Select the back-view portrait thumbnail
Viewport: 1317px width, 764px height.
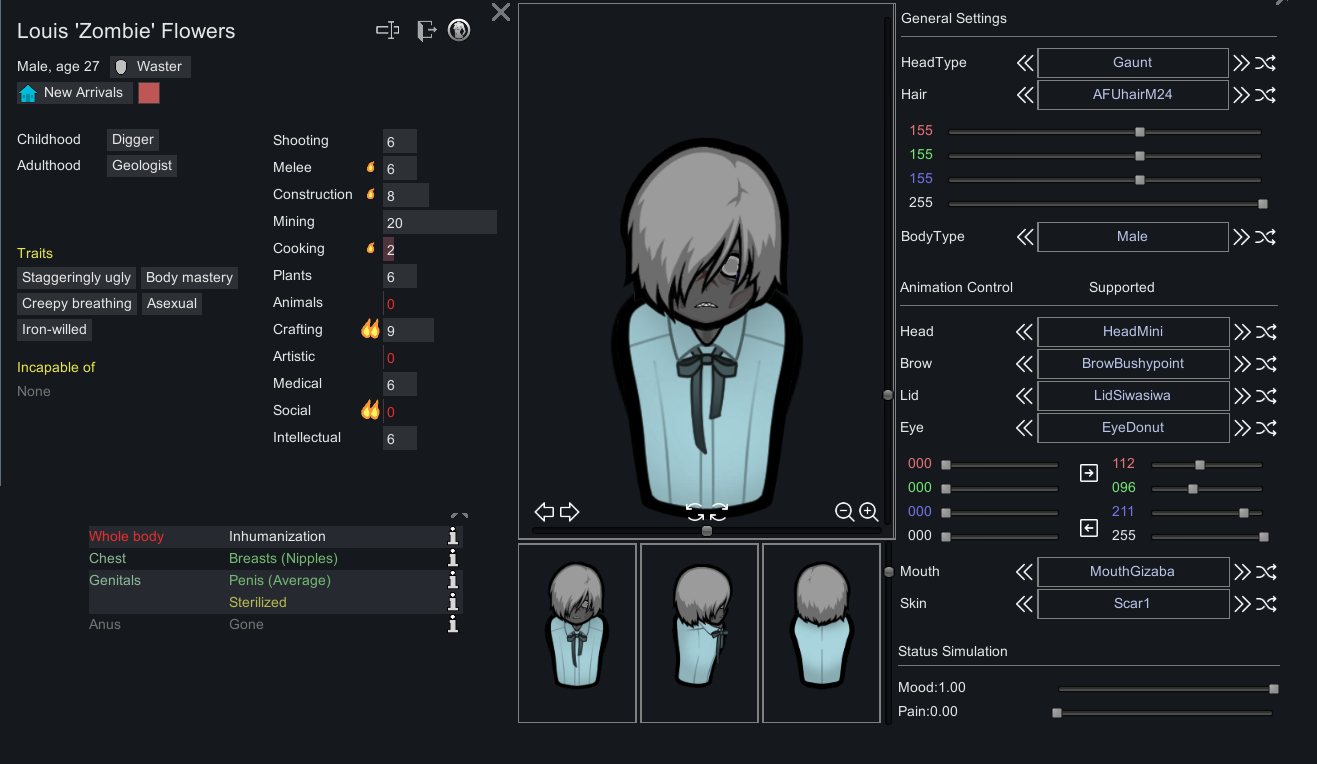[821, 633]
